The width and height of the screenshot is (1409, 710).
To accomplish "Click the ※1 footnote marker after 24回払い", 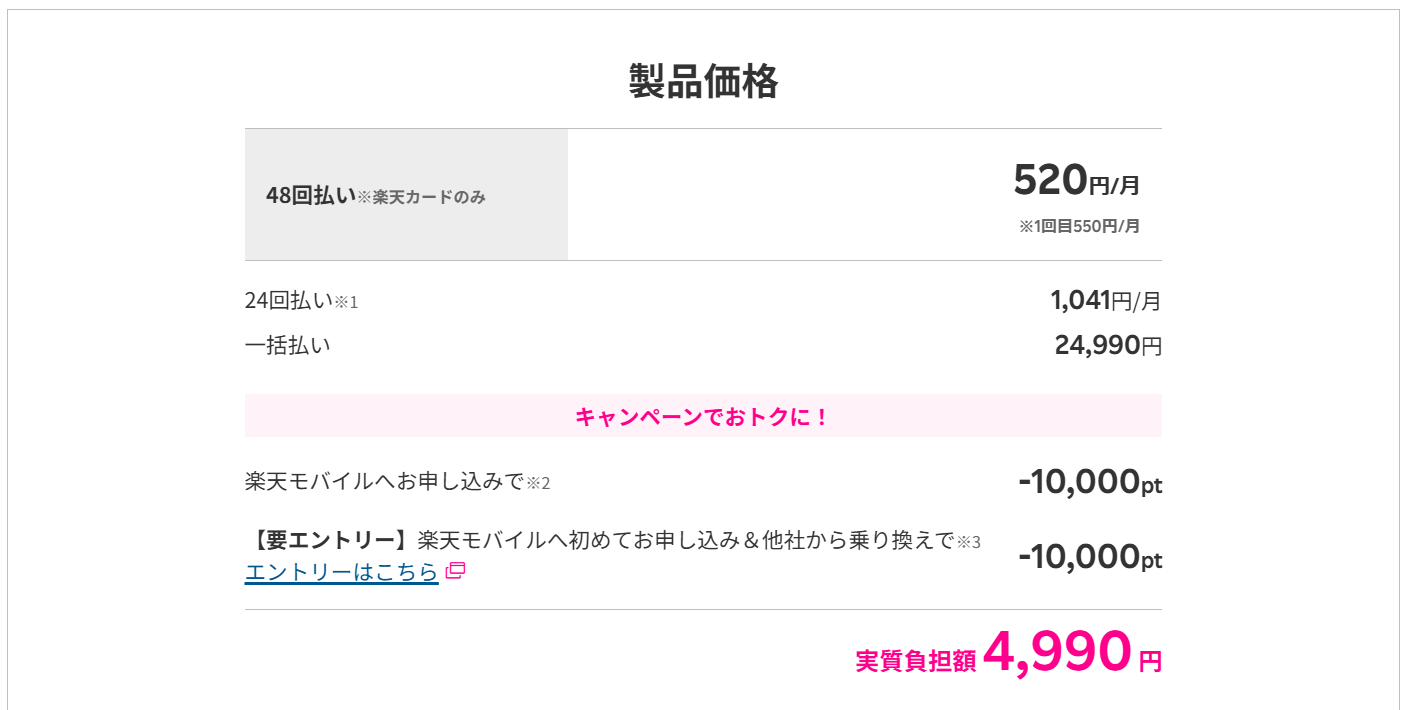I will pos(346,302).
